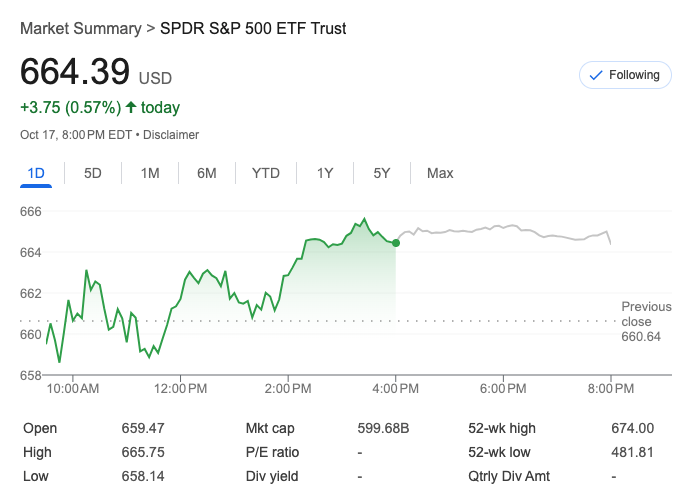Click the Market Summary breadcrumb link
This screenshot has width=699, height=498.
[80, 29]
